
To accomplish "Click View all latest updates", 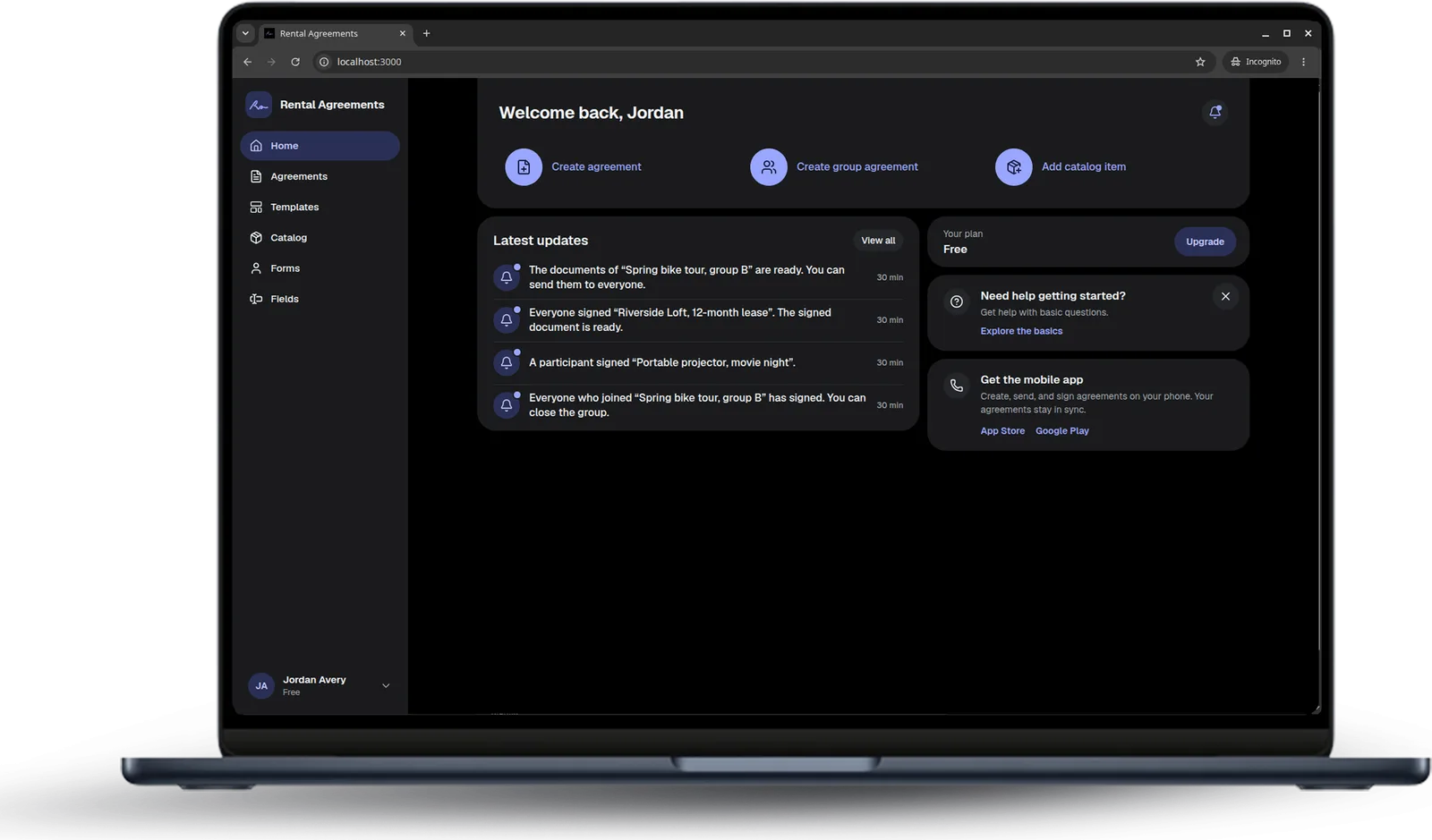I will (x=878, y=241).
